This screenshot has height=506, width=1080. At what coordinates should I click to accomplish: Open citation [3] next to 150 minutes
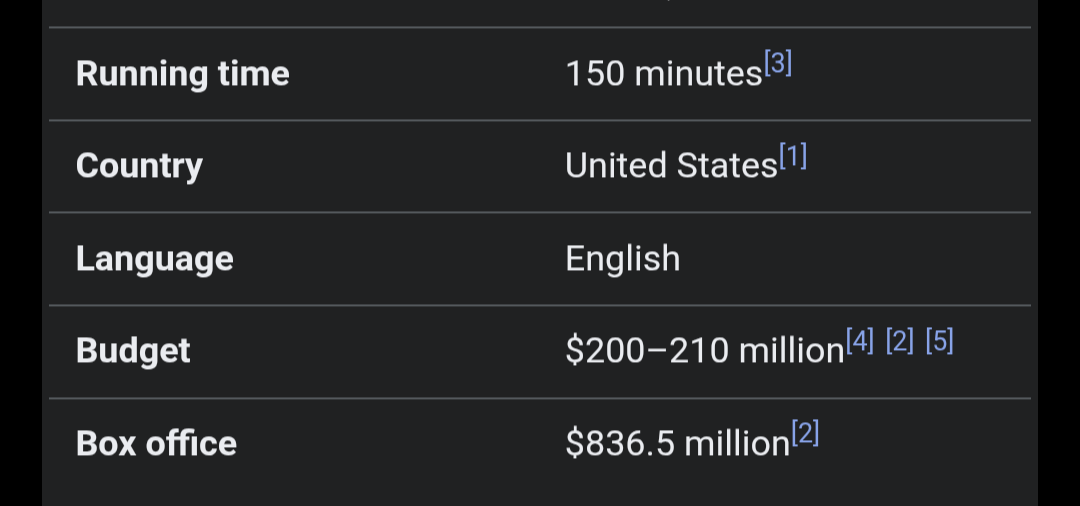point(778,64)
